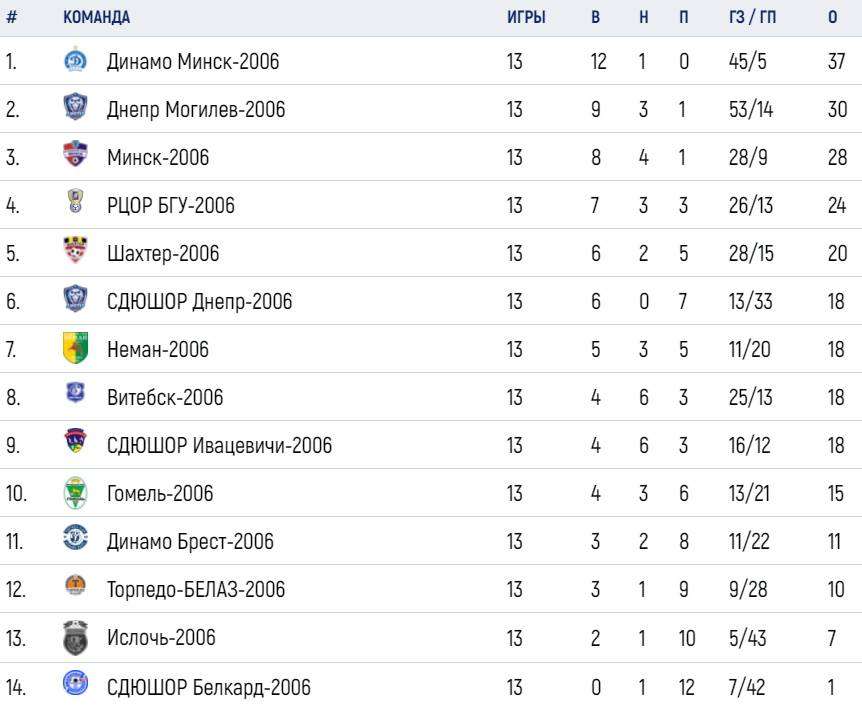Click the green Неман-2006 shield icon

pos(75,348)
